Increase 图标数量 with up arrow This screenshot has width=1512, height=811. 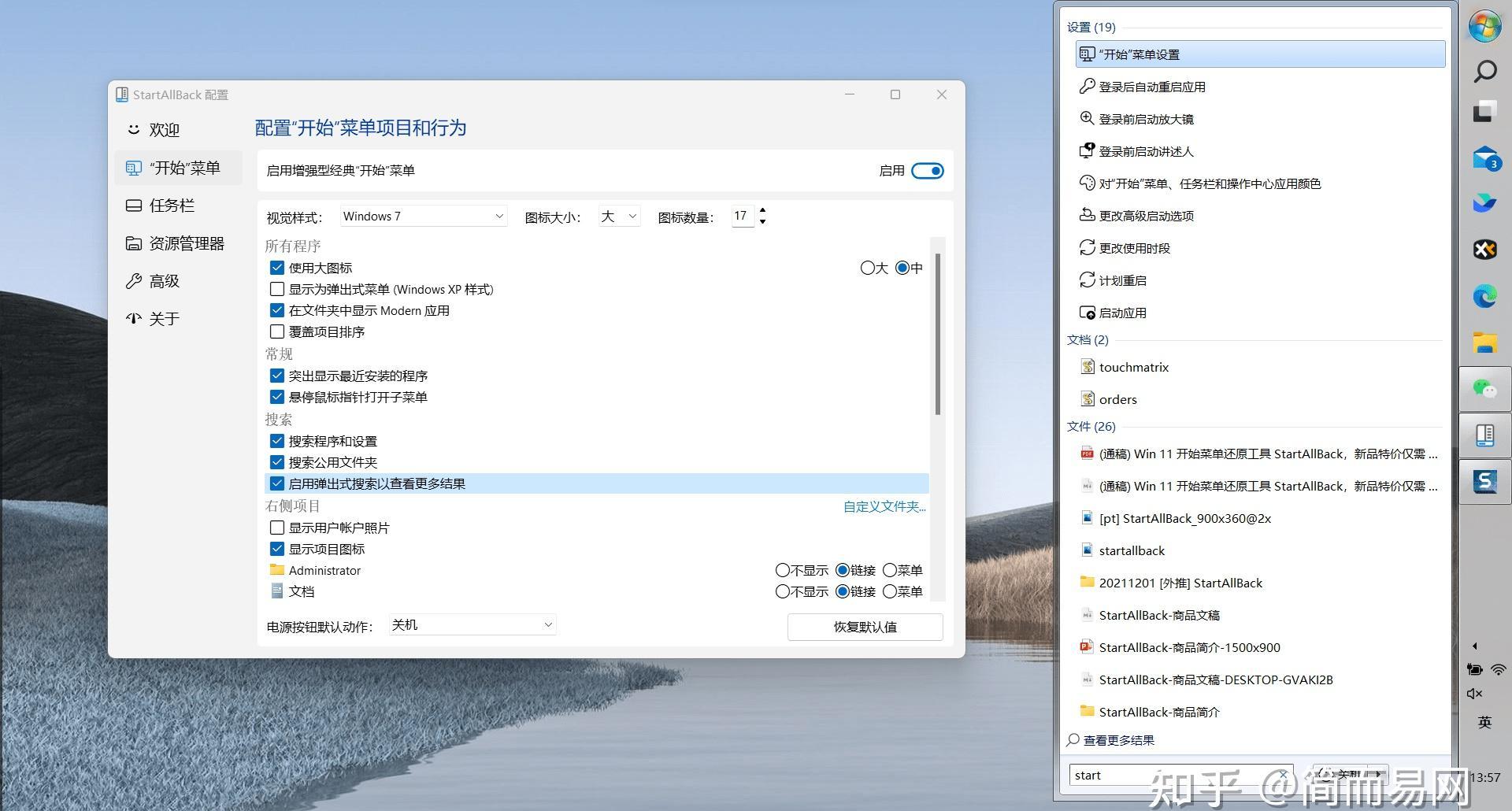[762, 210]
